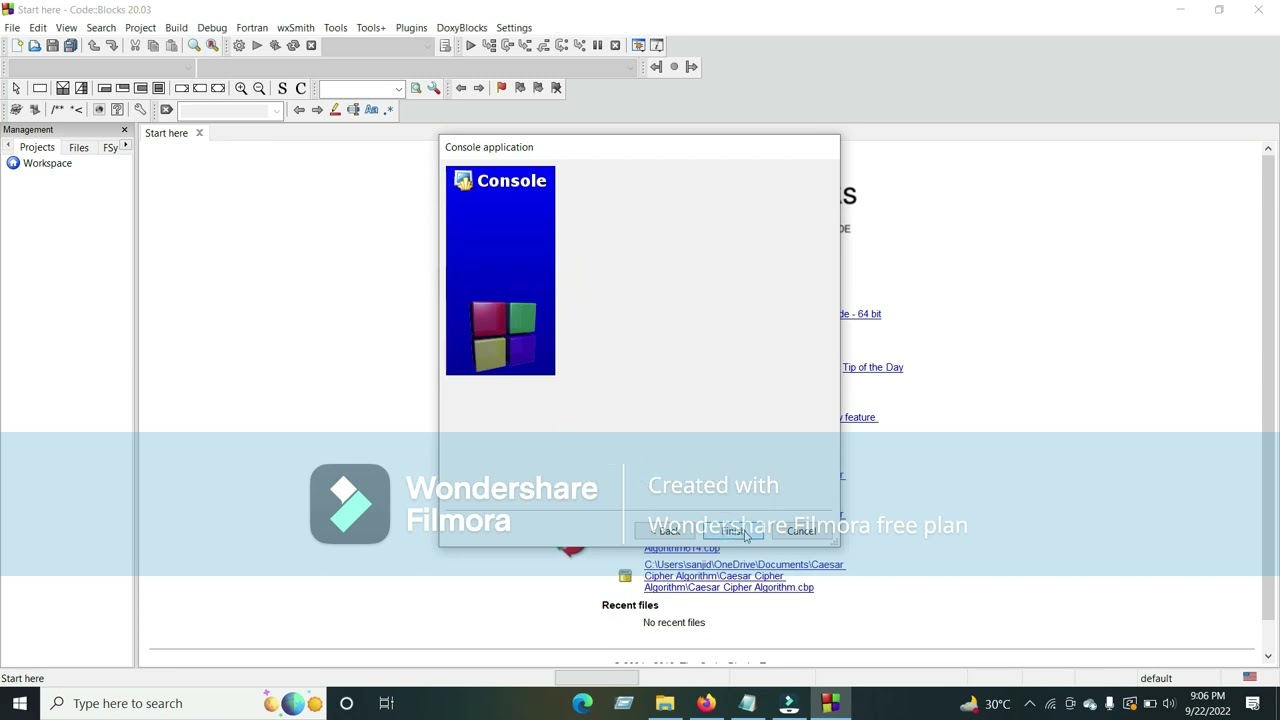Open the Plugins menu
Viewport: 1280px width, 720px height.
tap(411, 28)
